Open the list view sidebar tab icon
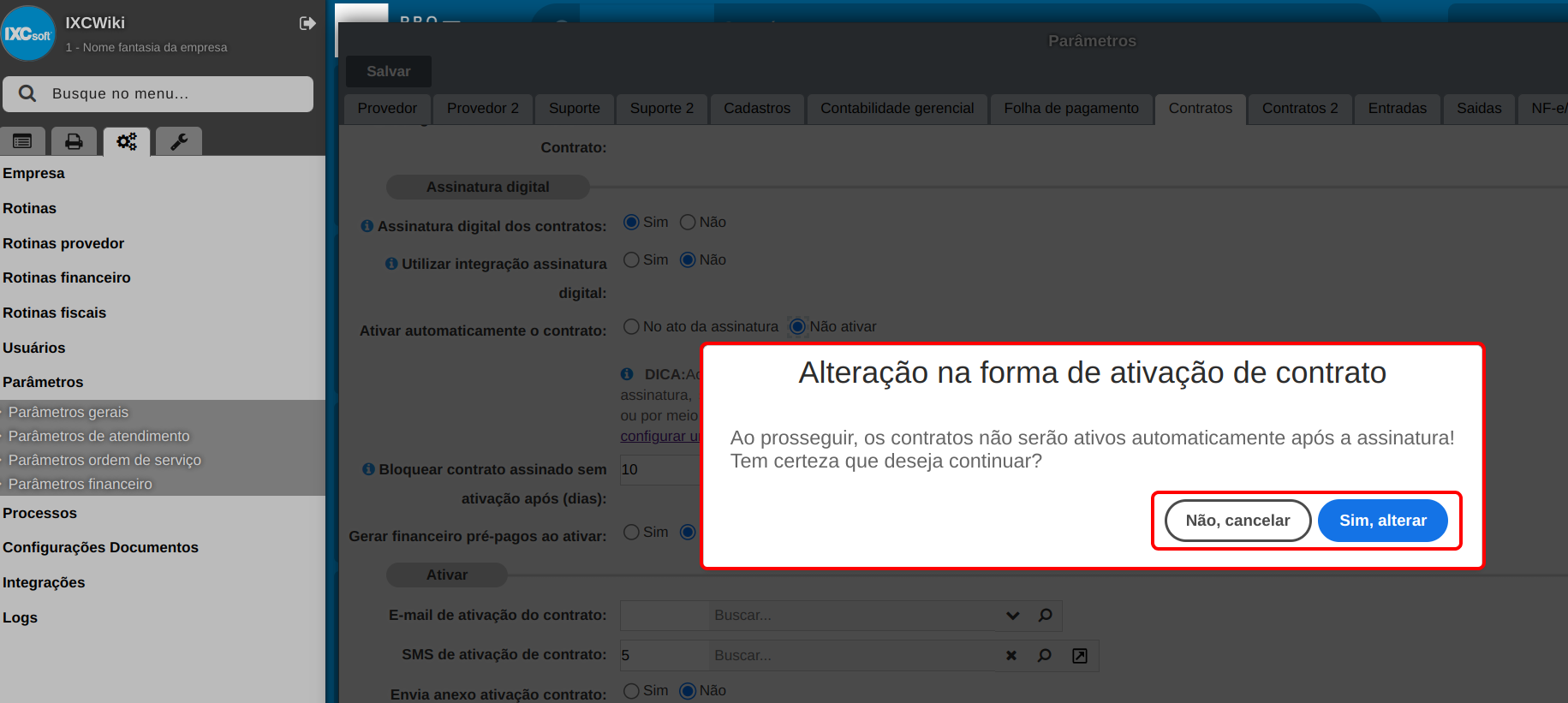 coord(22,141)
